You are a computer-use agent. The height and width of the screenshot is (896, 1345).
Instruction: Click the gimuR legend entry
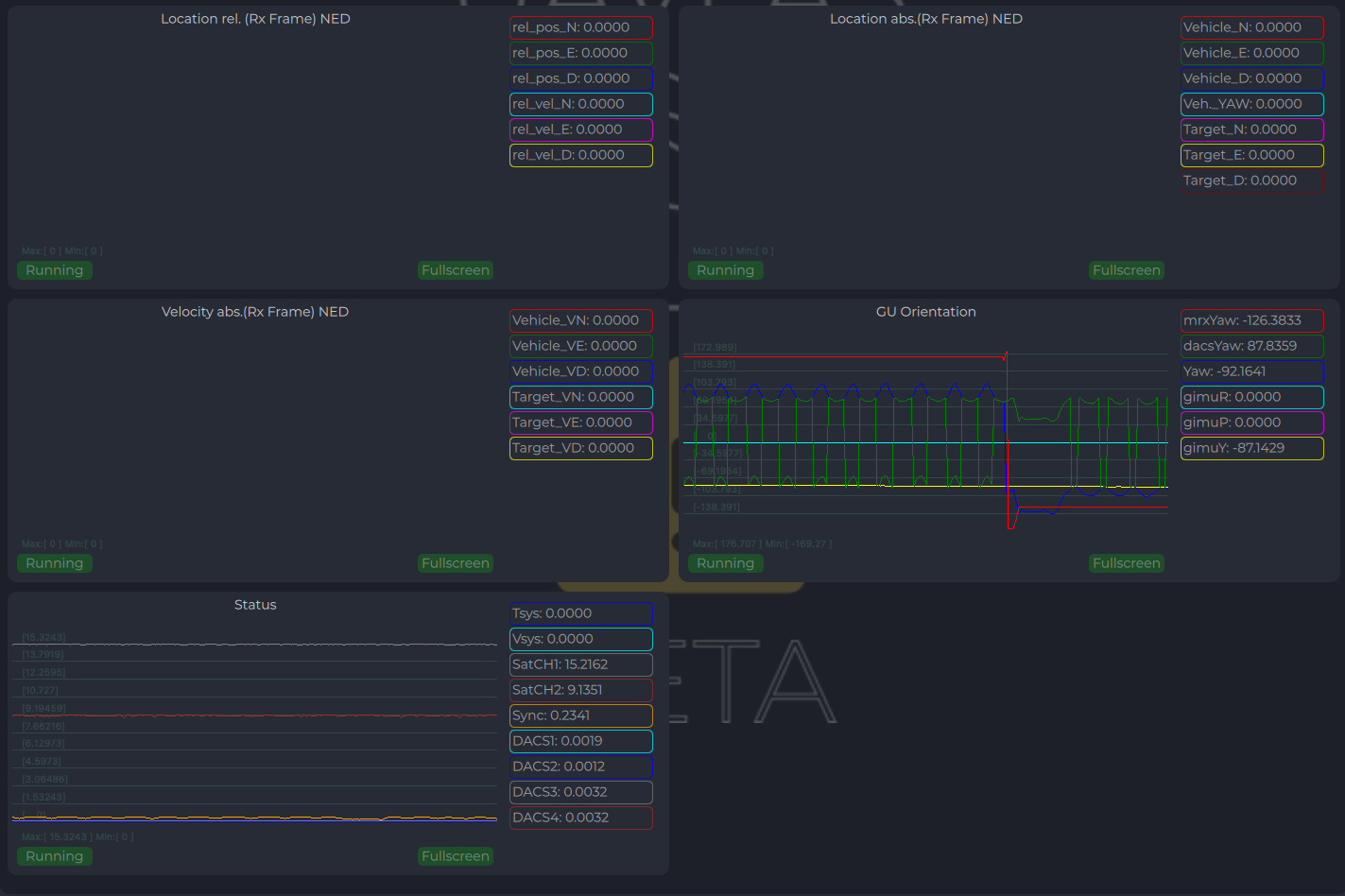pos(1252,397)
